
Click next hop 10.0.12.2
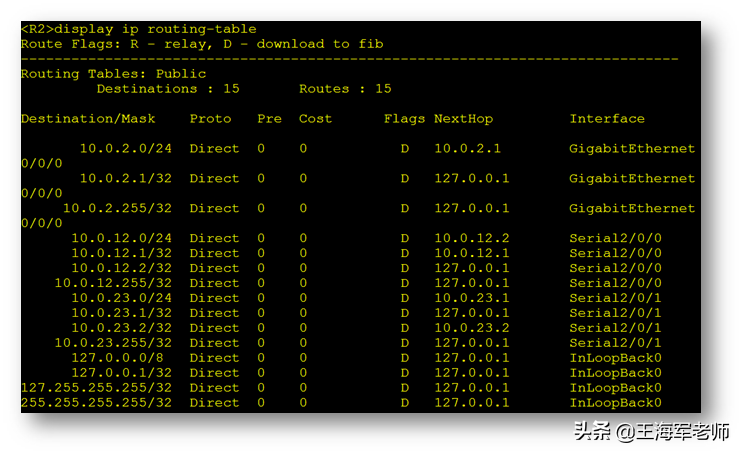click(471, 238)
